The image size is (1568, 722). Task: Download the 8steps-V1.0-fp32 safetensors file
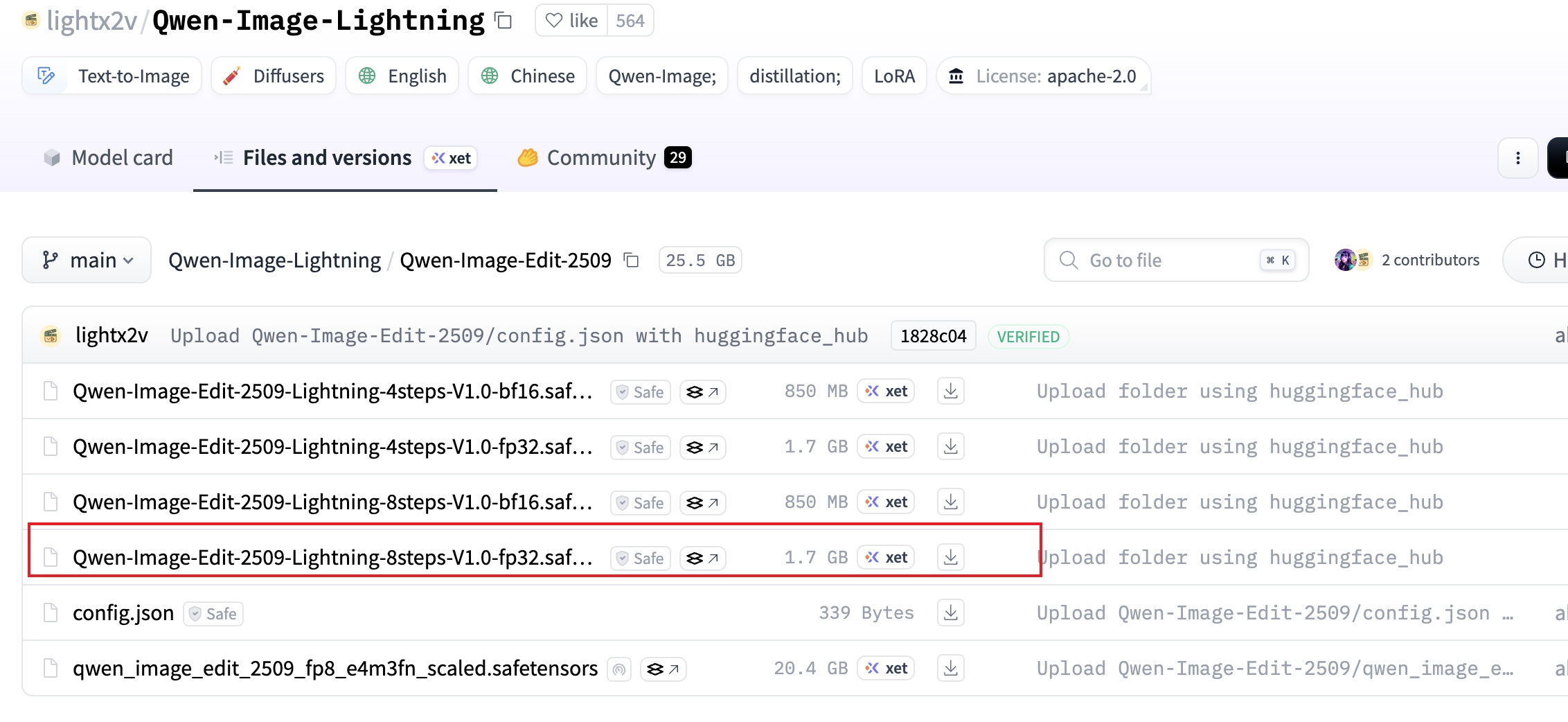point(951,557)
